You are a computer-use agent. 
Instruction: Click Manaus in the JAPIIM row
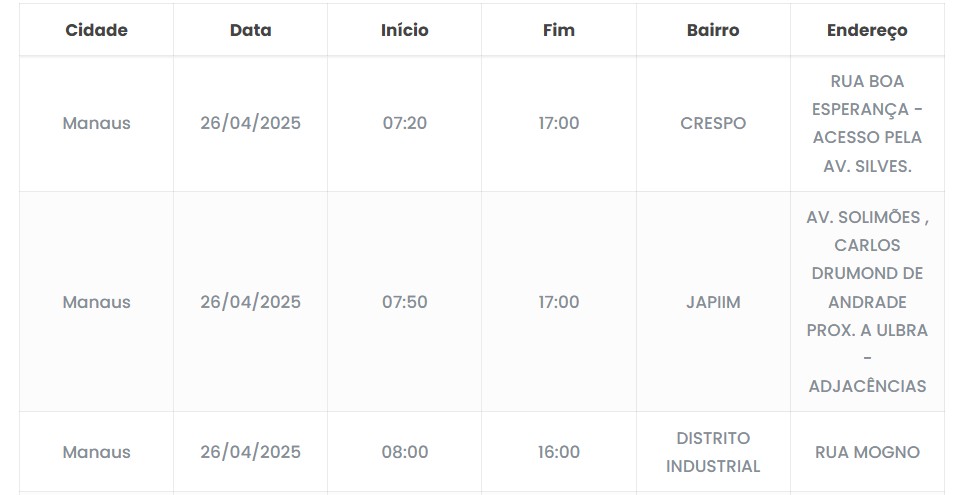pyautogui.click(x=96, y=302)
